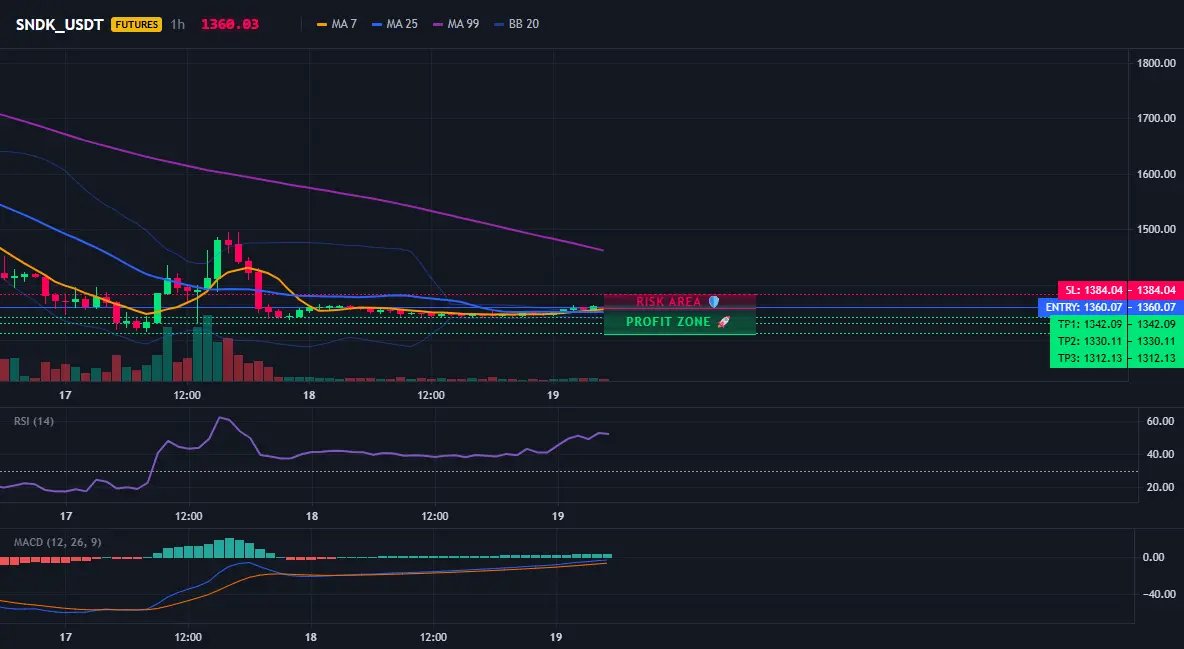Toggle the BB 20 legend item
The width and height of the screenshot is (1184, 649).
516,24
